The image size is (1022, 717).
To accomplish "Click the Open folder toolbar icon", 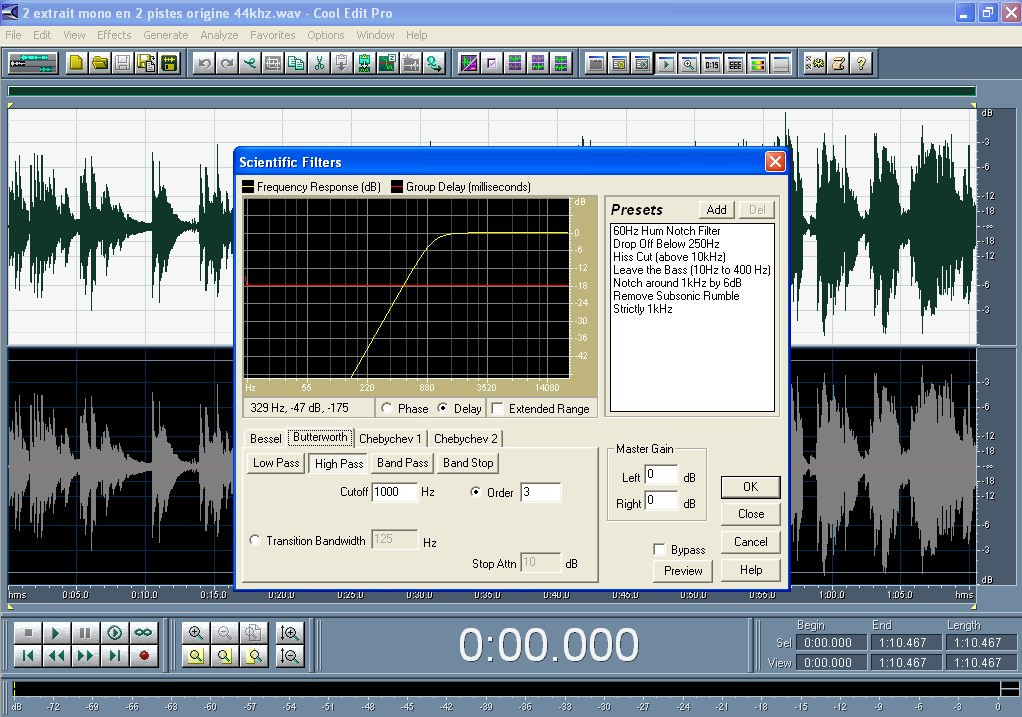I will coord(99,63).
